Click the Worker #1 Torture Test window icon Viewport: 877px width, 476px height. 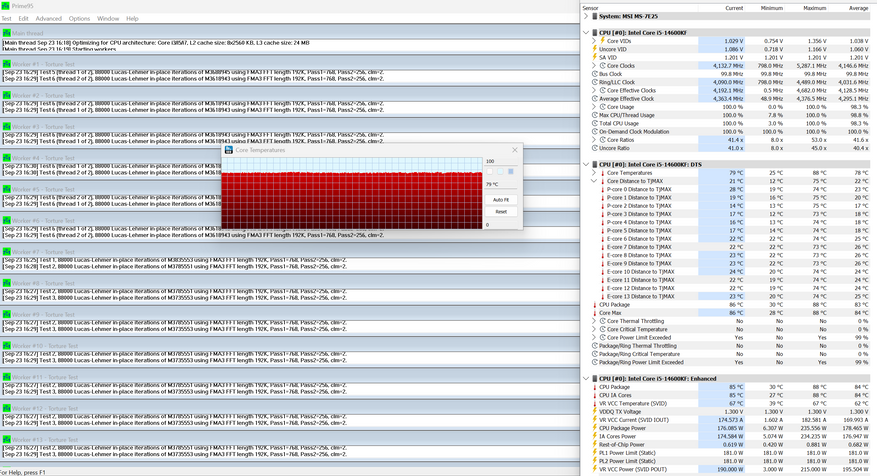[x=7, y=64]
